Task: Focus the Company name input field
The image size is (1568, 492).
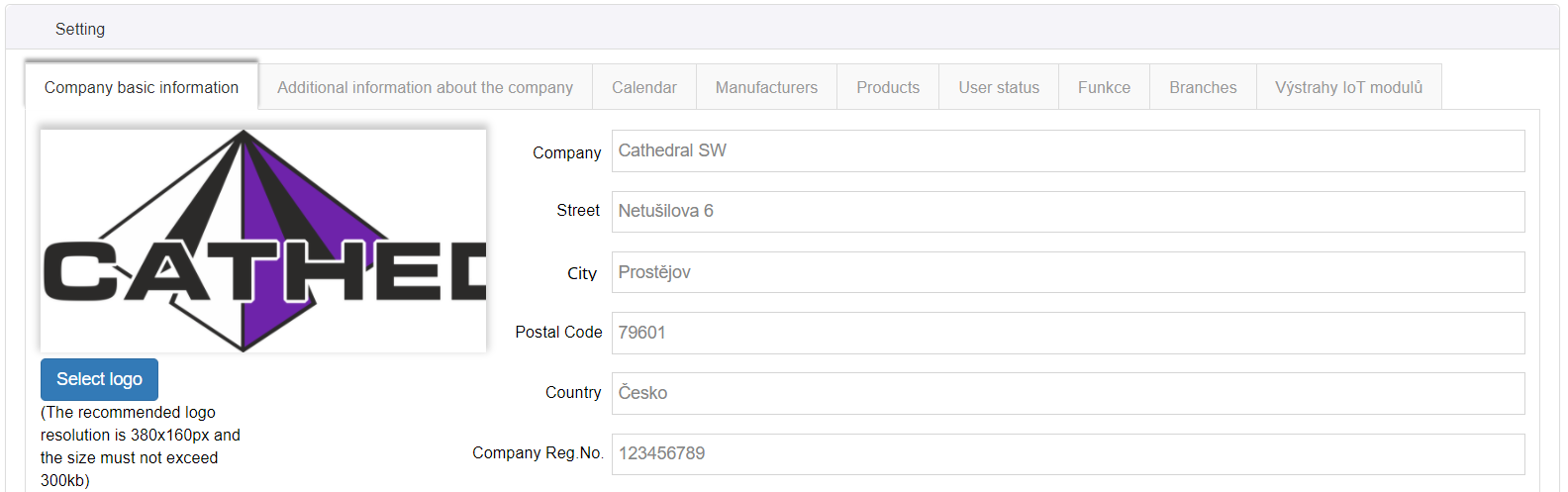Action: click(1068, 150)
